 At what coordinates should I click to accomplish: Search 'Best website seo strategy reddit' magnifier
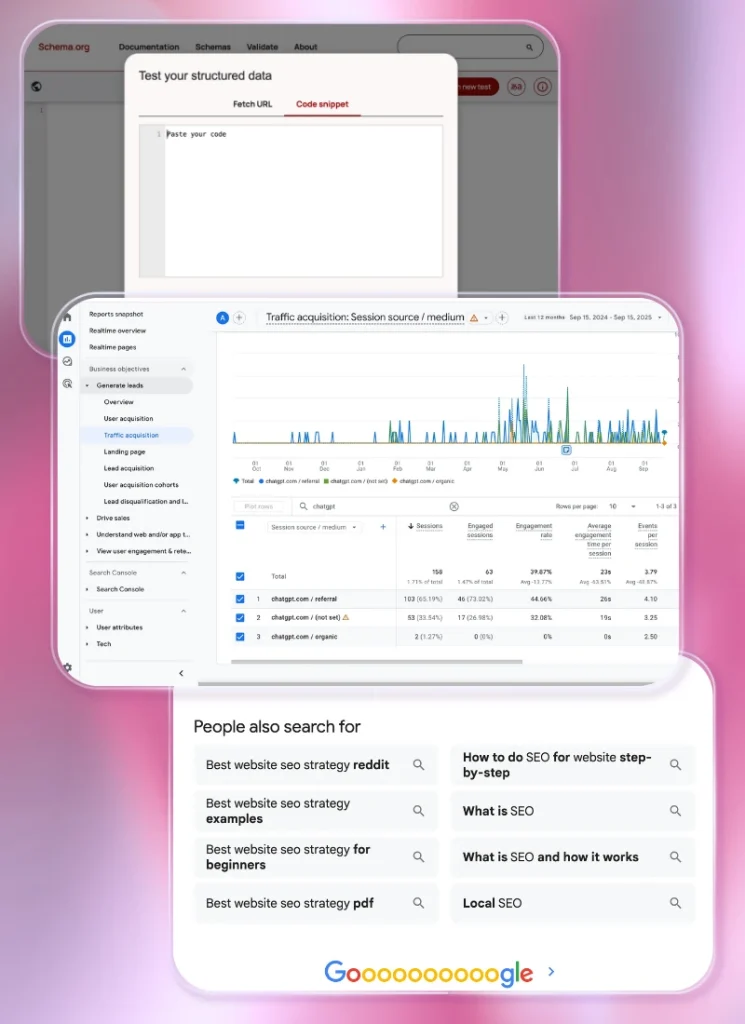419,765
